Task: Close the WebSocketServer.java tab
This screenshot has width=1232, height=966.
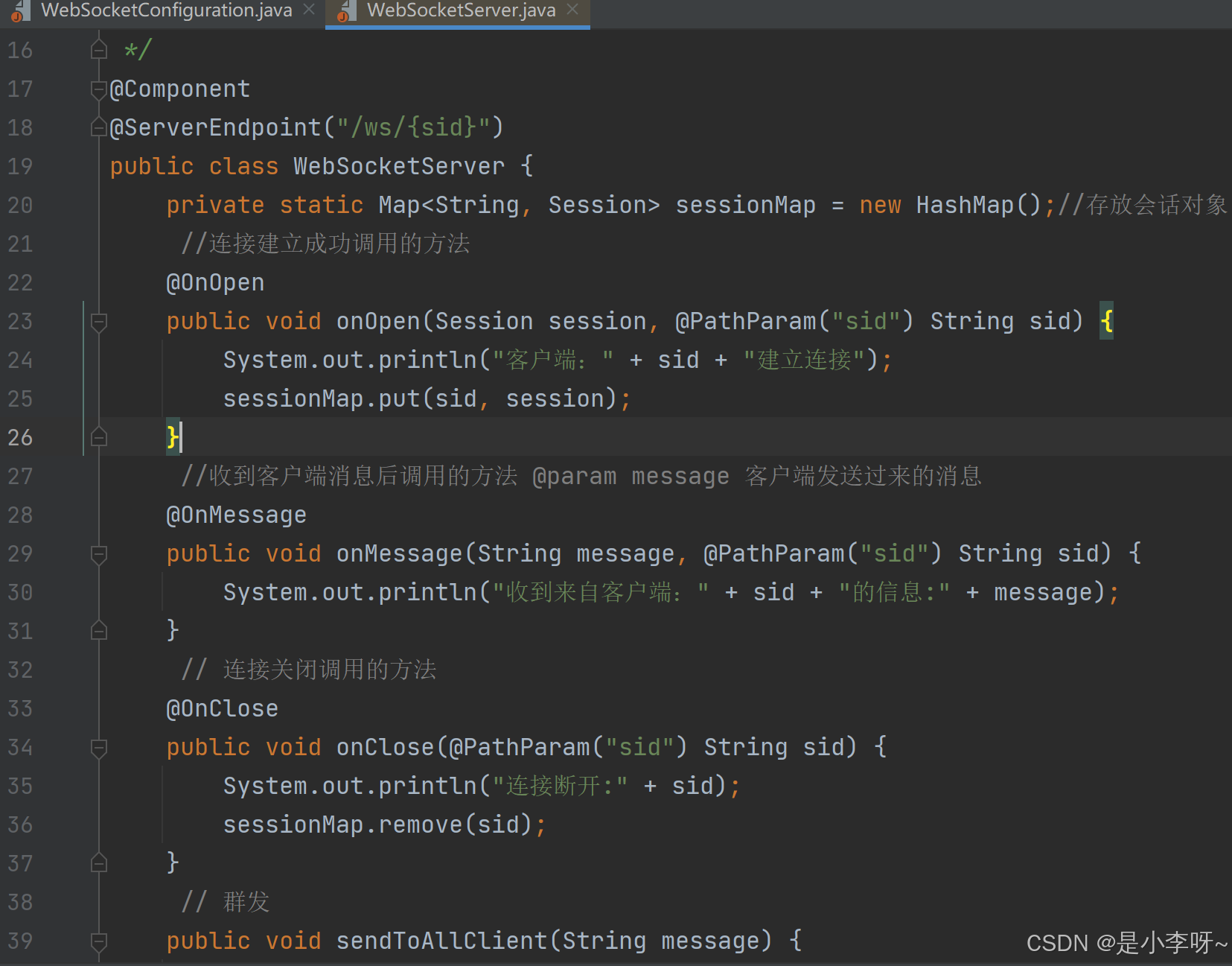Action: [572, 10]
